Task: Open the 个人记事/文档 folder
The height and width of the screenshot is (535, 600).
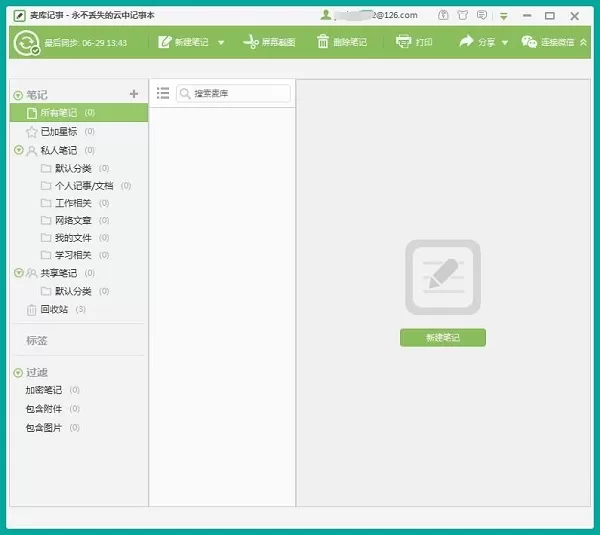Action: [84, 186]
